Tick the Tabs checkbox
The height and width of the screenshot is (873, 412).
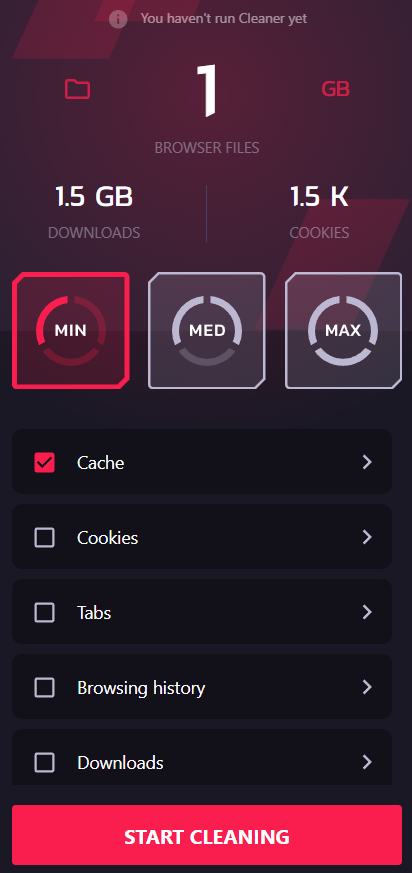pos(45,613)
